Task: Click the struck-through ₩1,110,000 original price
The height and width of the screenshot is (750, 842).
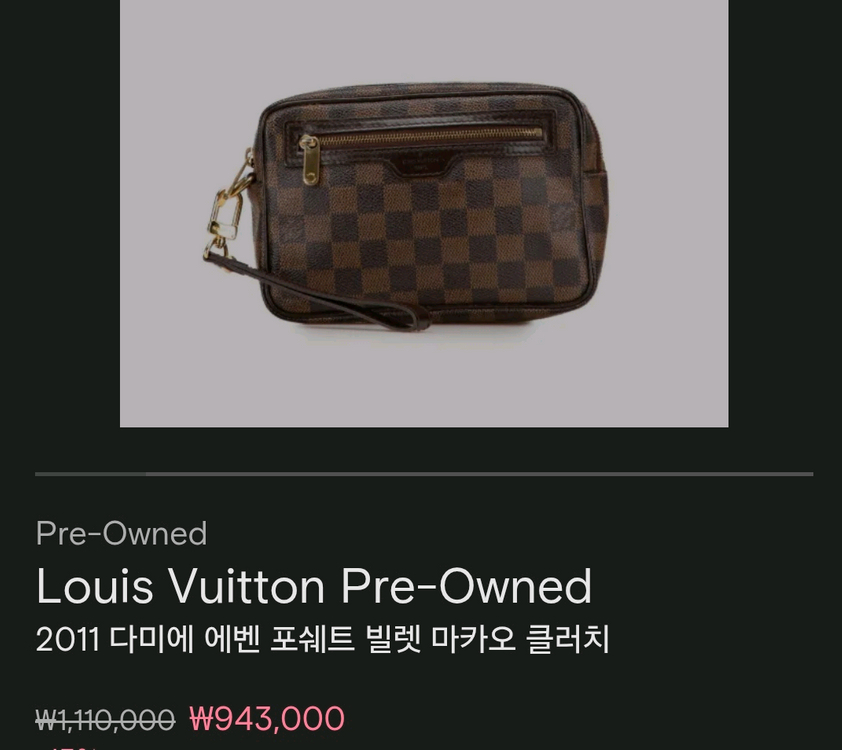Action: pos(105,719)
